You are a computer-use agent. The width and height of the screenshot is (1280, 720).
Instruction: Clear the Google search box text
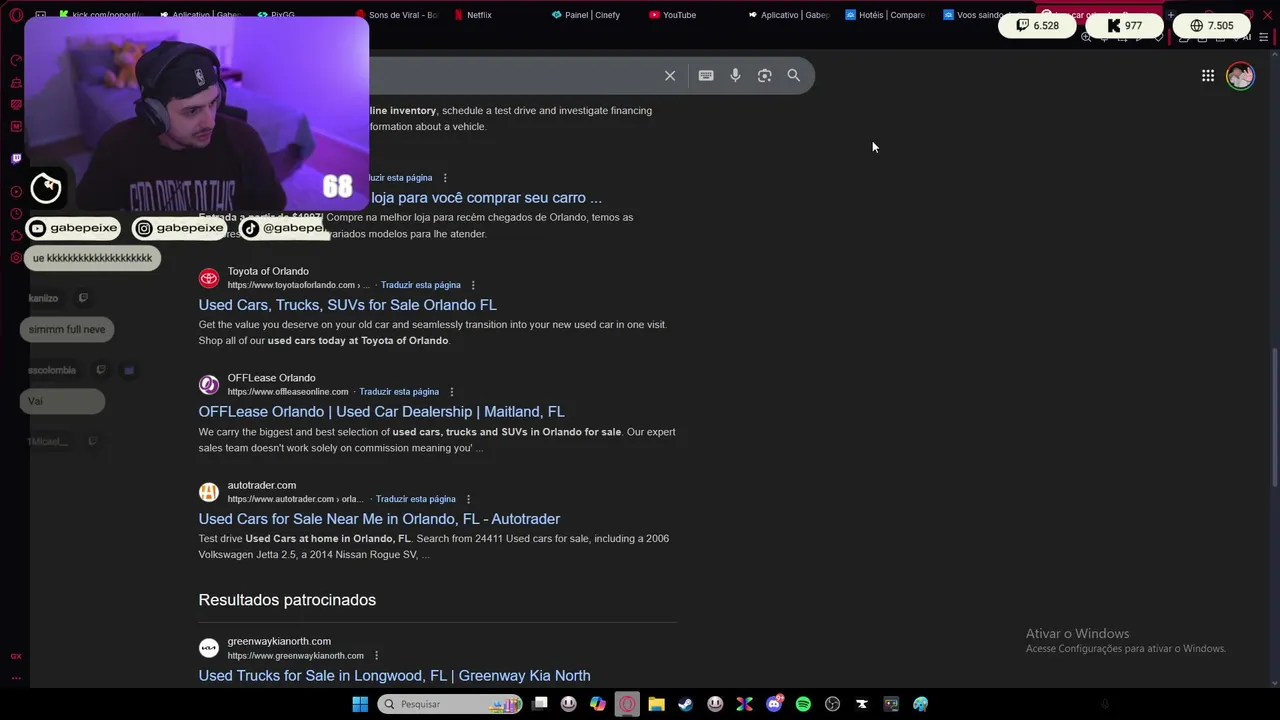click(670, 76)
